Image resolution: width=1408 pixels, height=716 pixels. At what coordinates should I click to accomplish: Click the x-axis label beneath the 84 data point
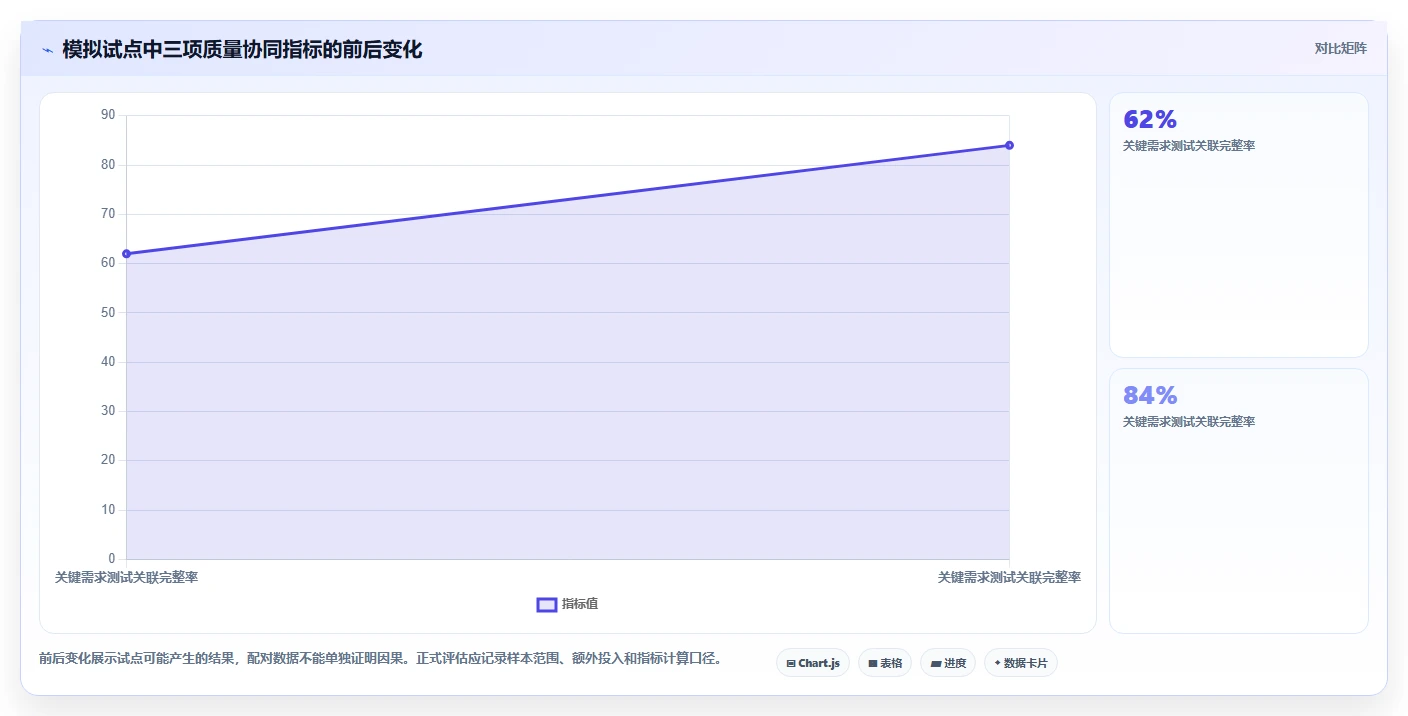(x=1009, y=578)
